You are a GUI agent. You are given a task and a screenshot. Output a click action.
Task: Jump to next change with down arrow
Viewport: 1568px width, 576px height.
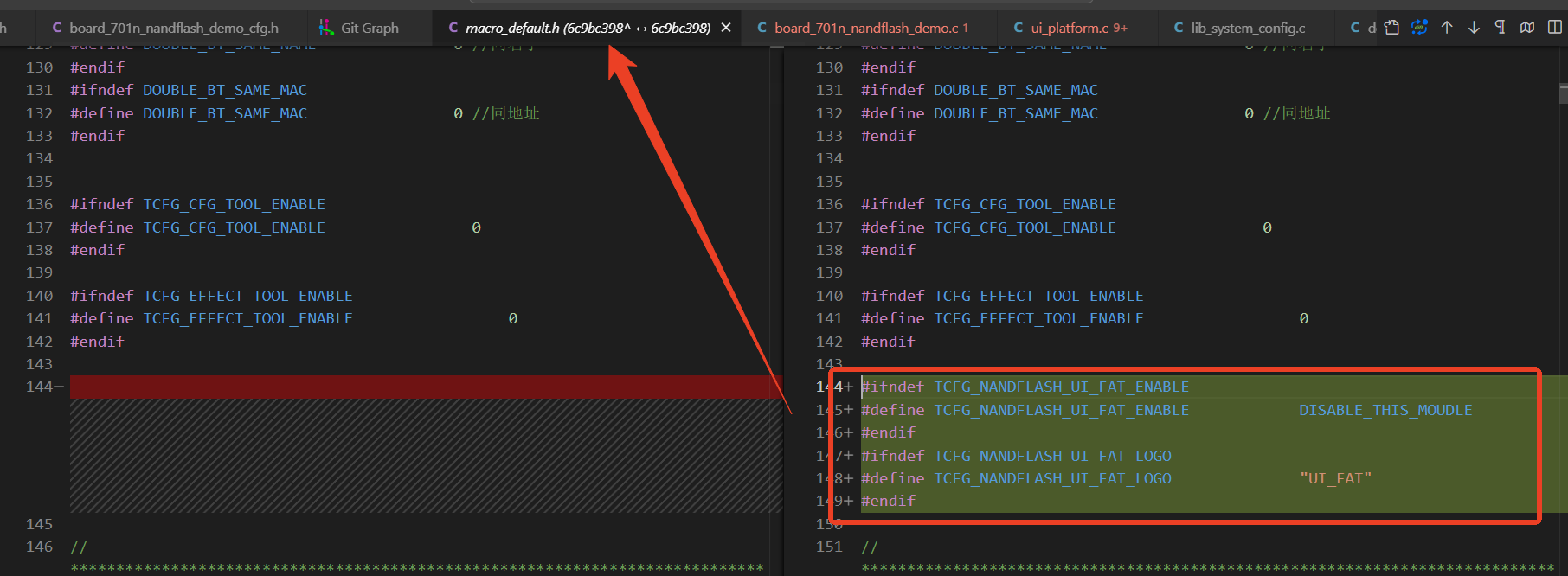point(1474,28)
